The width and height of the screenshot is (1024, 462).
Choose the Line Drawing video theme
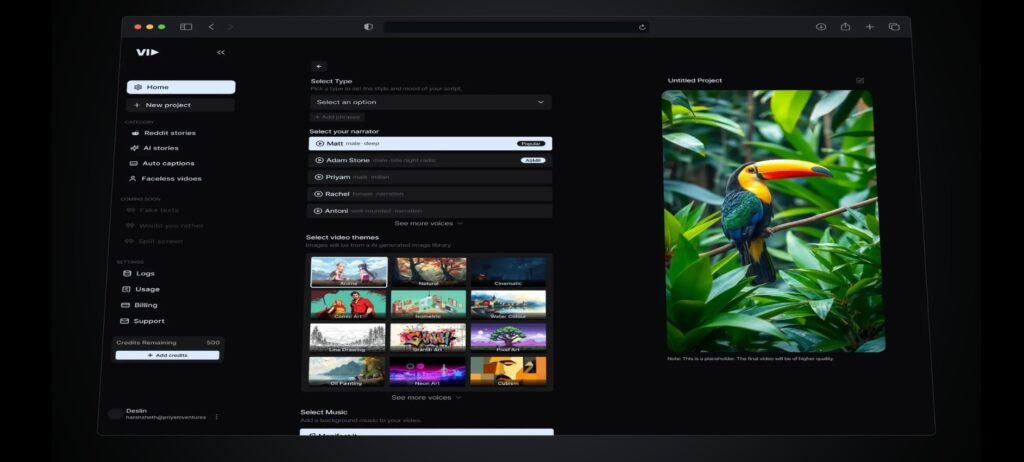click(x=347, y=338)
